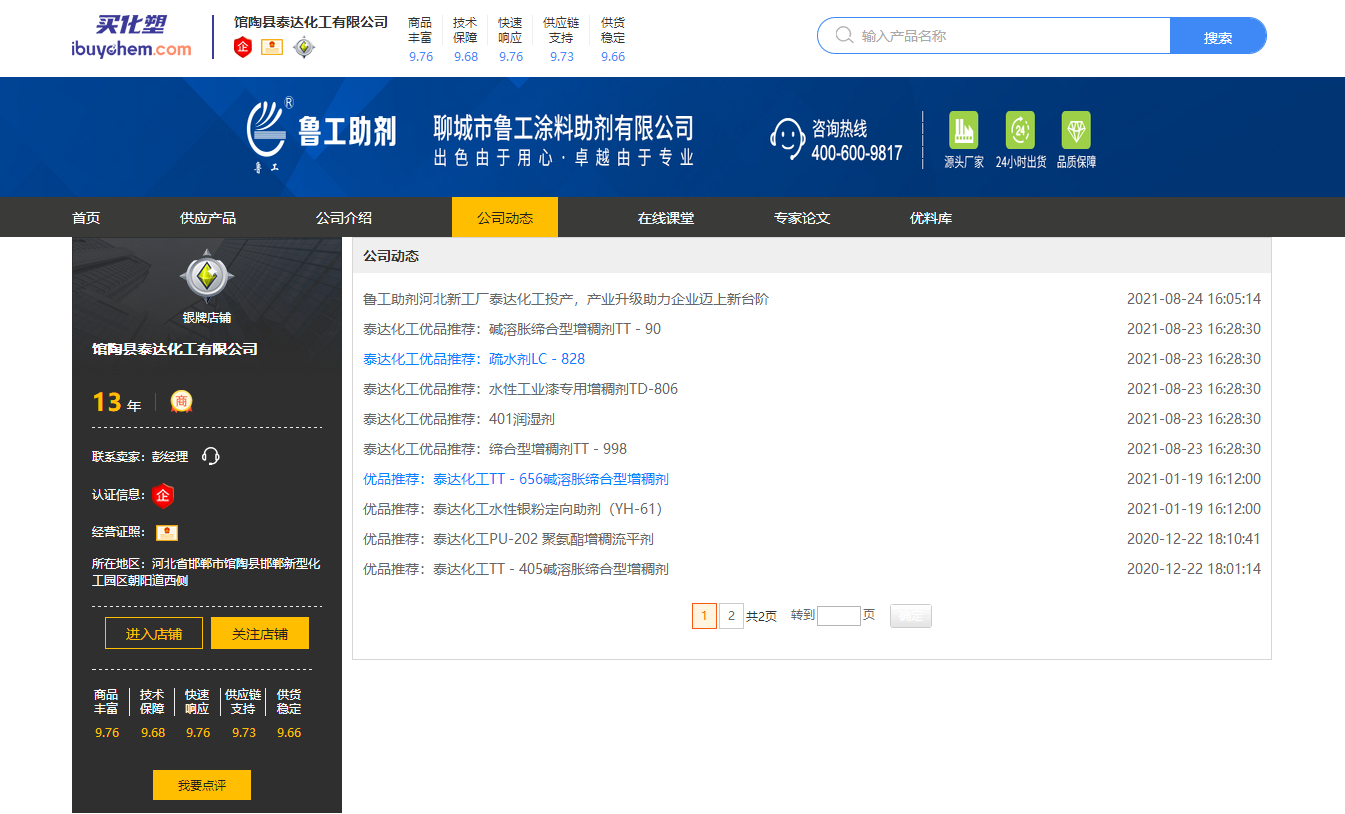
Task: Open the 首页 tab
Action: 86,218
